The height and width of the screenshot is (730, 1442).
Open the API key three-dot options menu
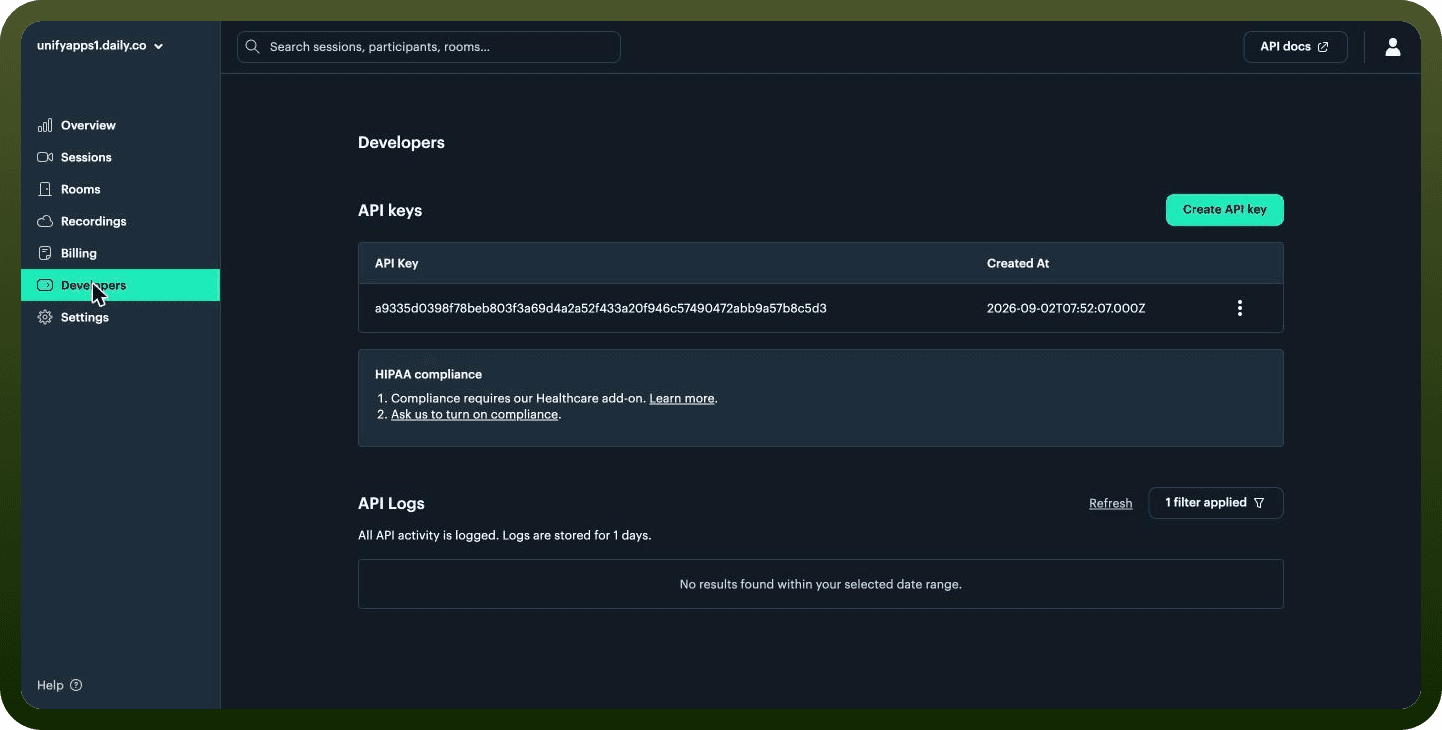point(1240,308)
